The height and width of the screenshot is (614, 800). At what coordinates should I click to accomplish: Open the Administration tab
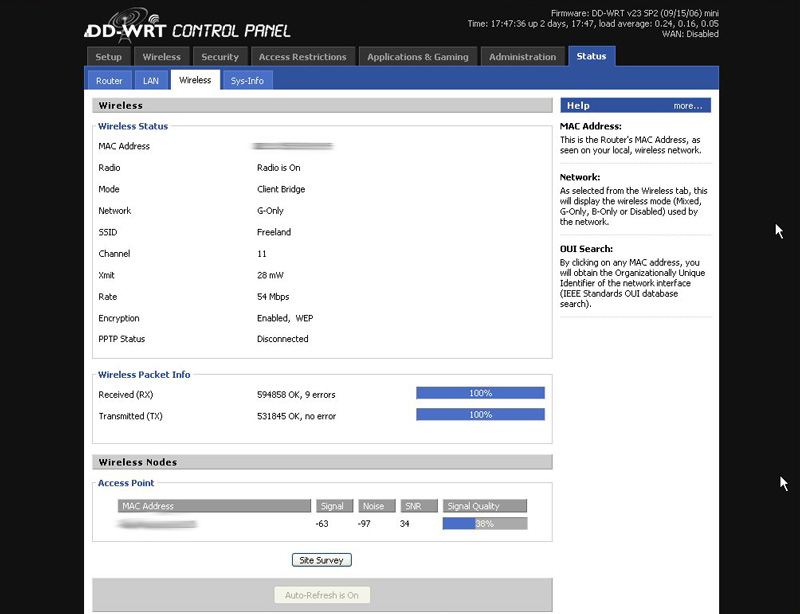pos(522,57)
